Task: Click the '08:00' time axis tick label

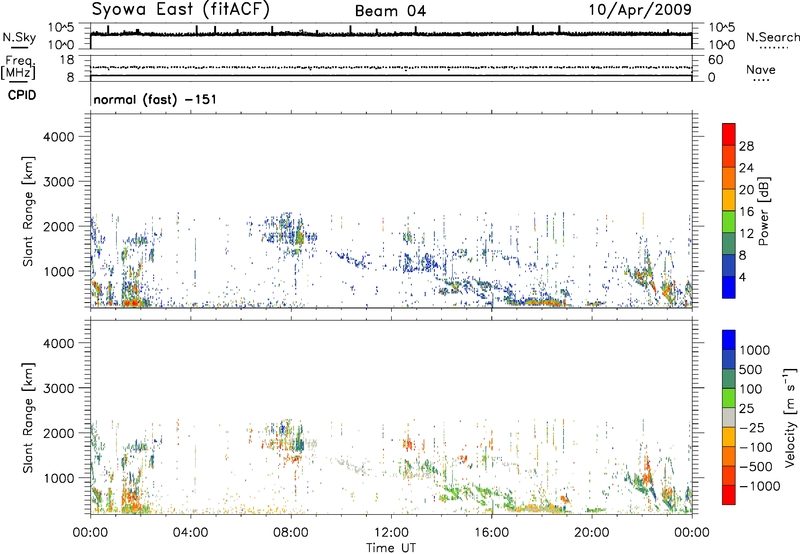Action: point(291,533)
